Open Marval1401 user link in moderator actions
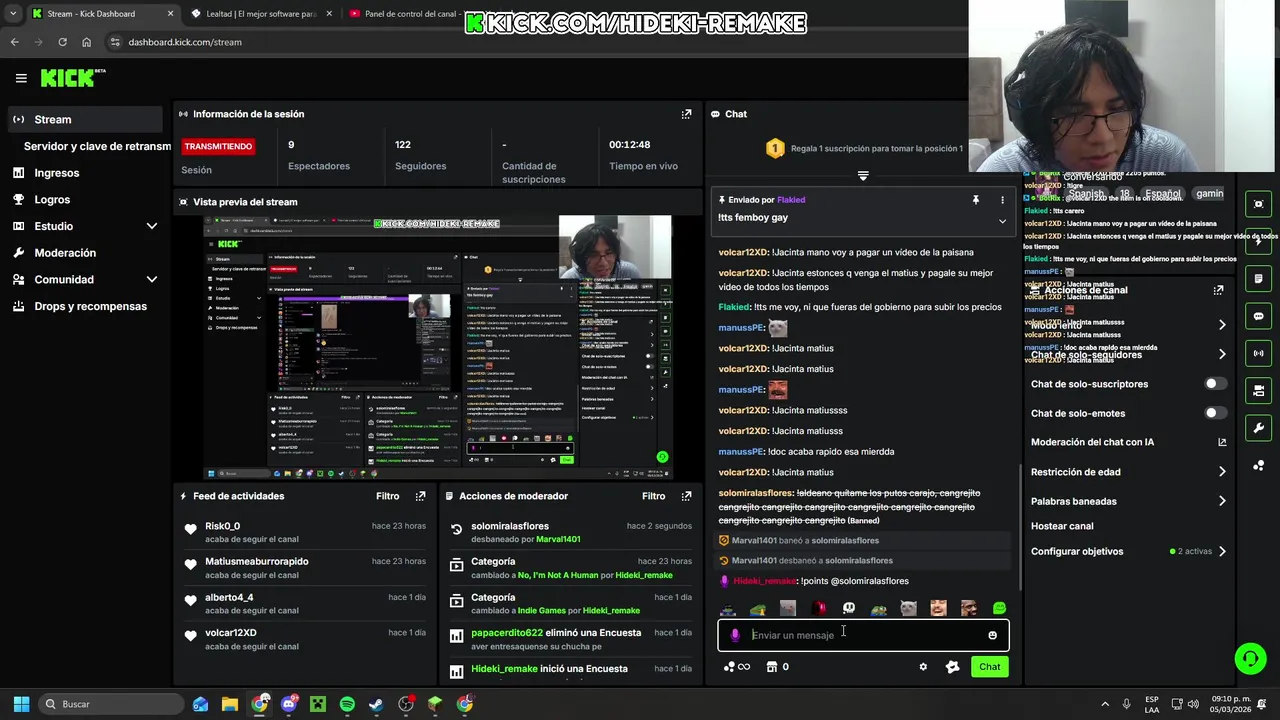The width and height of the screenshot is (1280, 720). pos(558,540)
